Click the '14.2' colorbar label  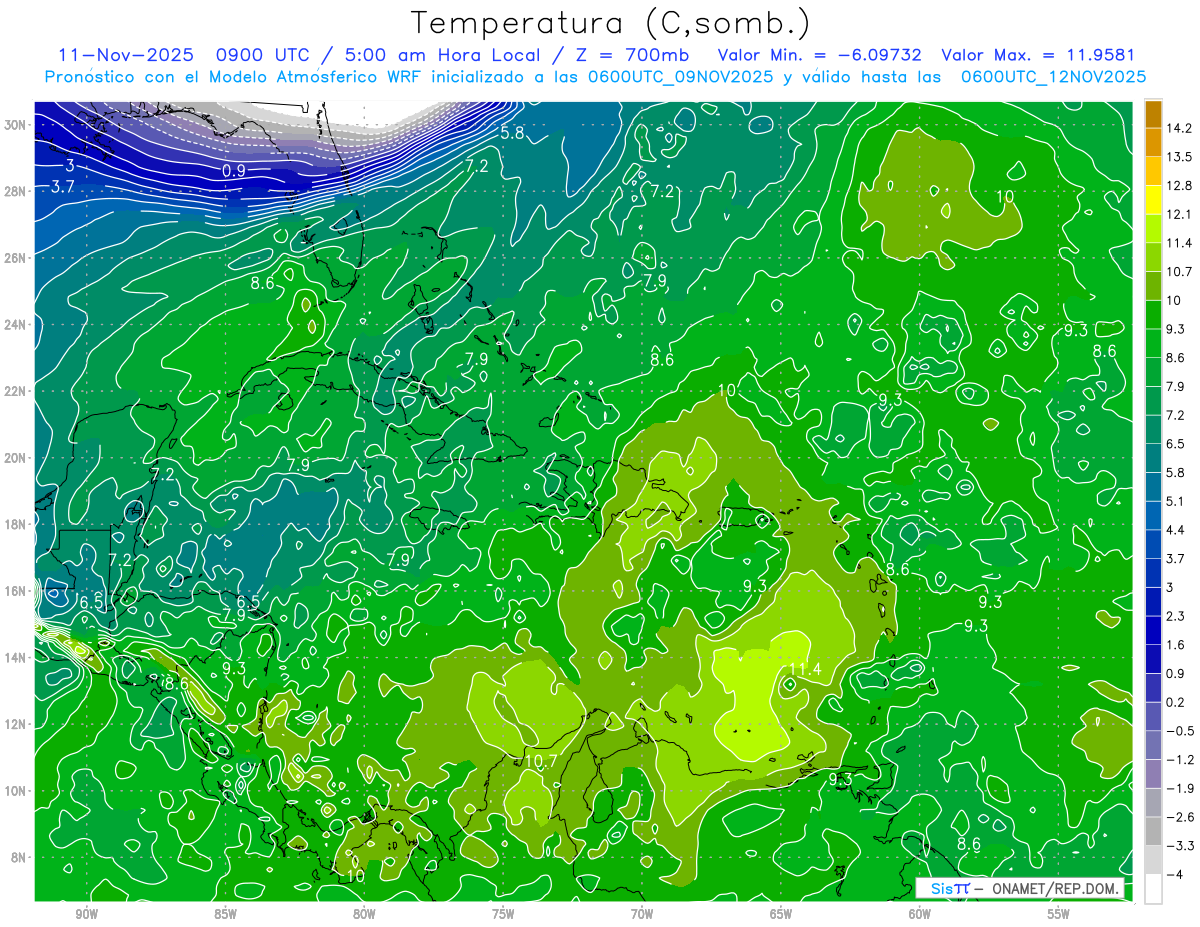click(1179, 128)
